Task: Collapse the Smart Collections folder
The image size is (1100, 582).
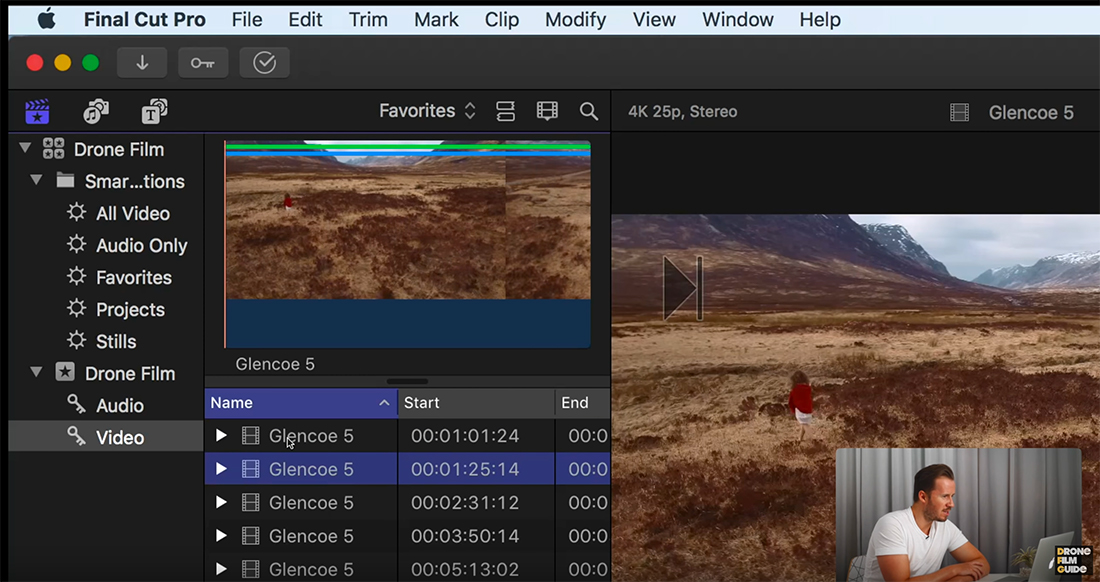Action: click(x=37, y=181)
